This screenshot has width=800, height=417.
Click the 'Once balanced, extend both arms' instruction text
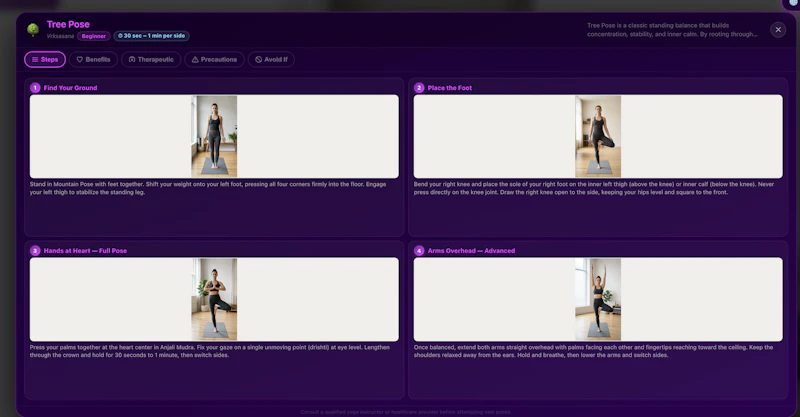coord(593,351)
